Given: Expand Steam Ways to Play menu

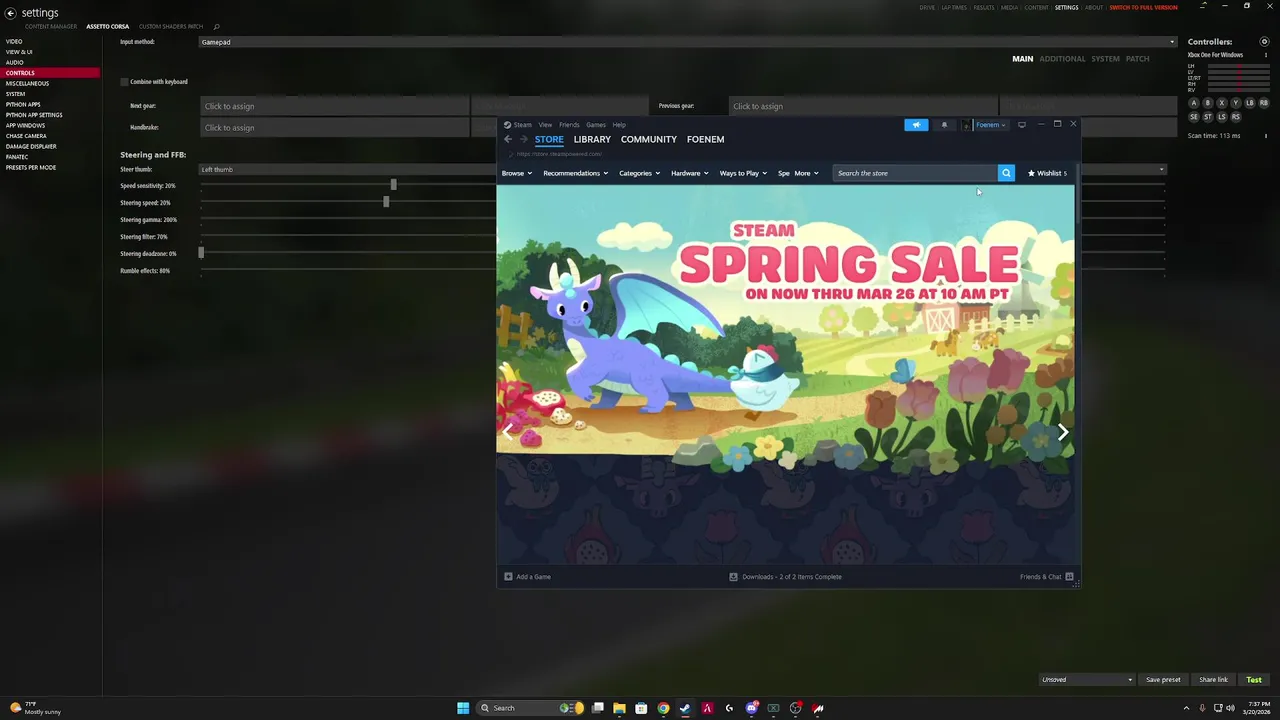Looking at the screenshot, I should pyautogui.click(x=743, y=173).
